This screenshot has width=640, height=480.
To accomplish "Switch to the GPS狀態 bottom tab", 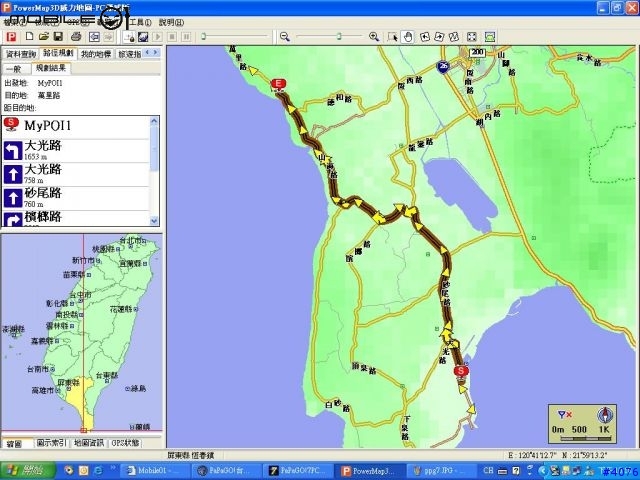I will click(x=125, y=443).
